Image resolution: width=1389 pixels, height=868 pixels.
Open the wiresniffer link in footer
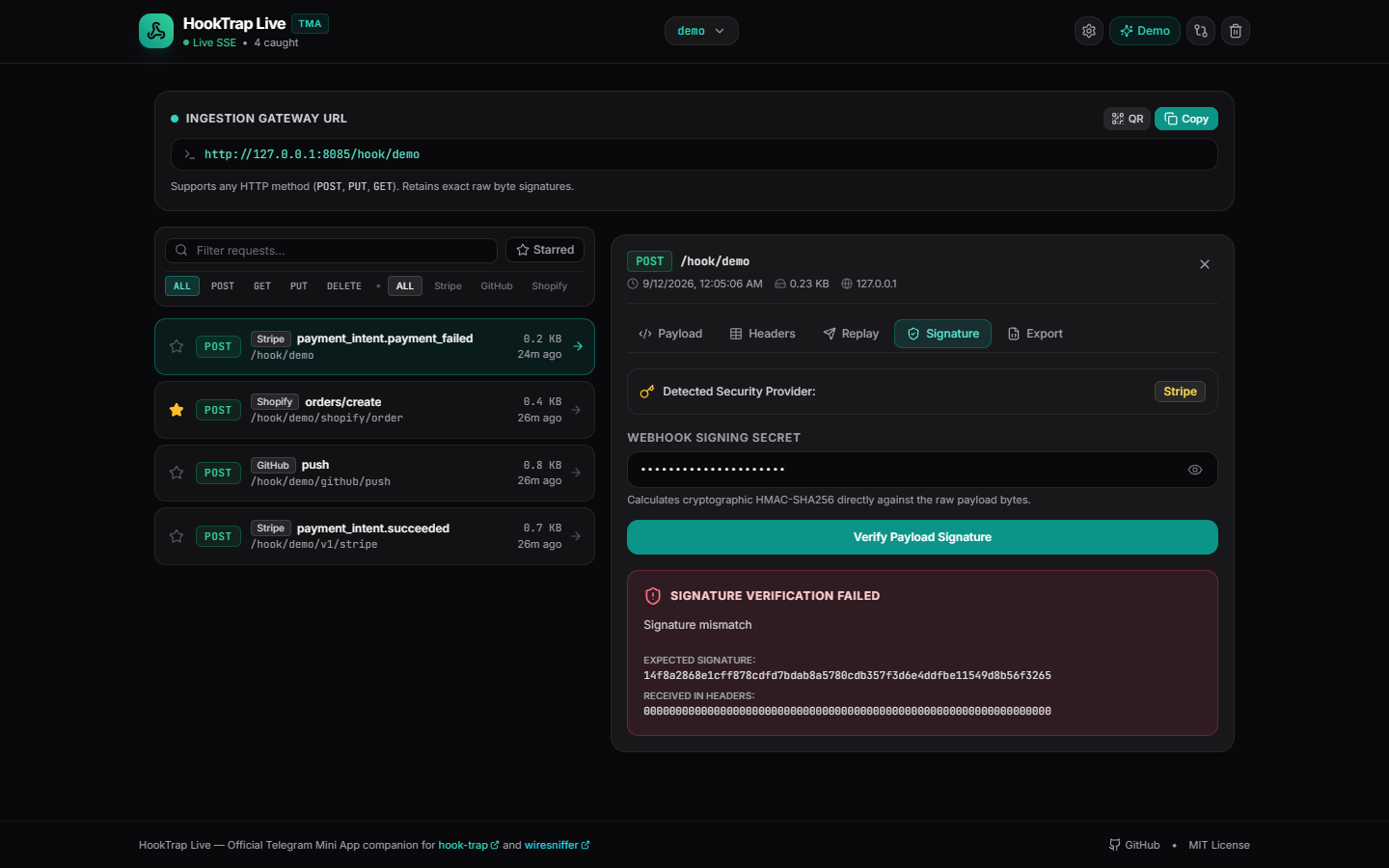click(x=557, y=845)
